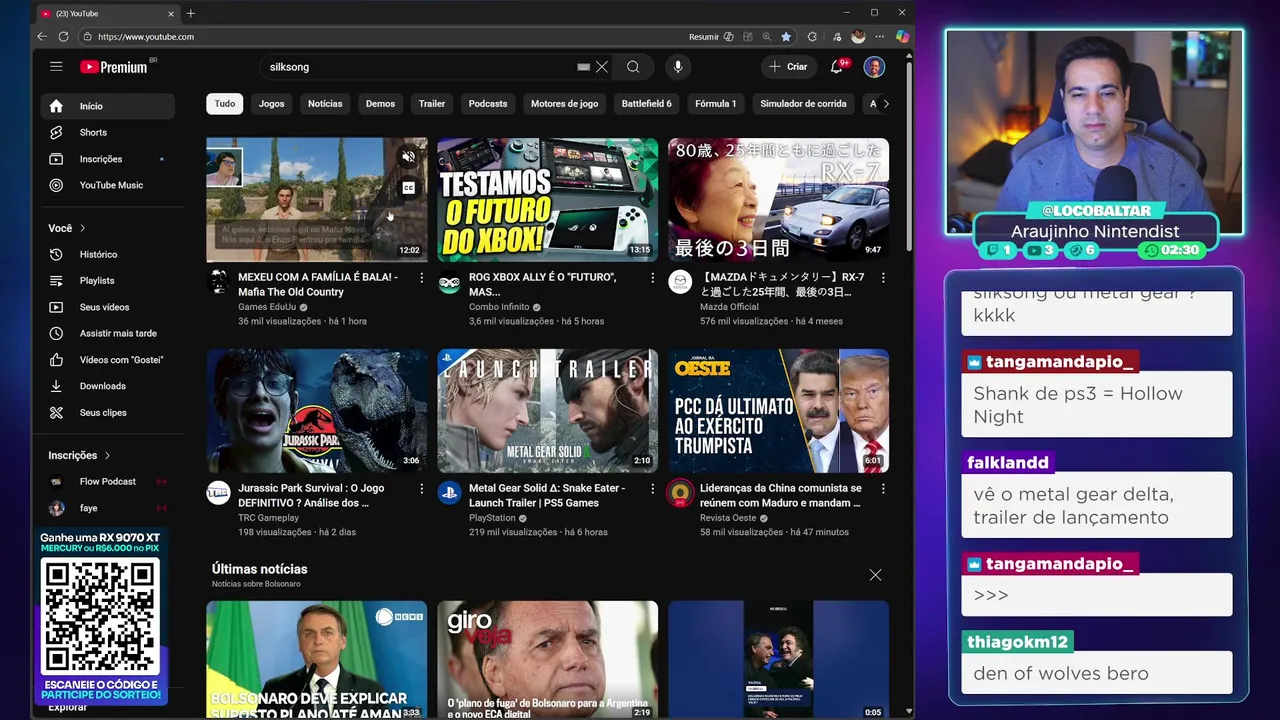
Task: Open a new browser tab
Action: click(191, 13)
